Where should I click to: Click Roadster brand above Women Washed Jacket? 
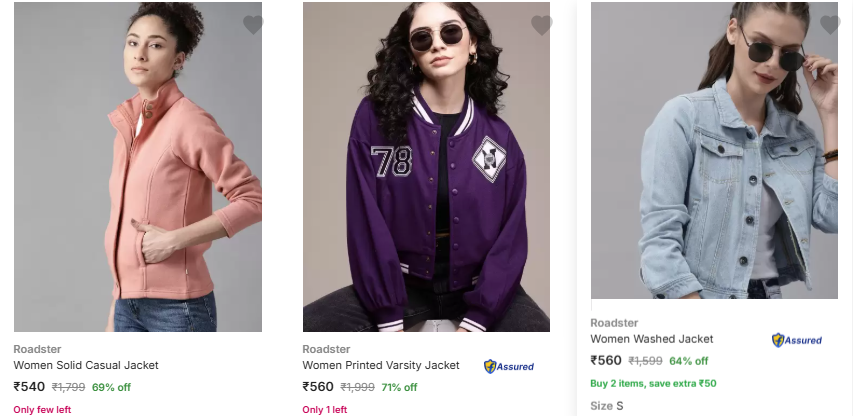click(x=614, y=323)
